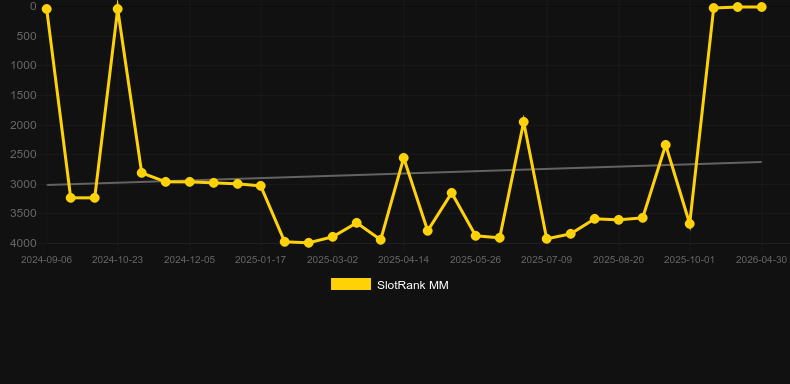Select the data point above 2024-12-05
This screenshot has height=384, width=790.
click(x=189, y=181)
